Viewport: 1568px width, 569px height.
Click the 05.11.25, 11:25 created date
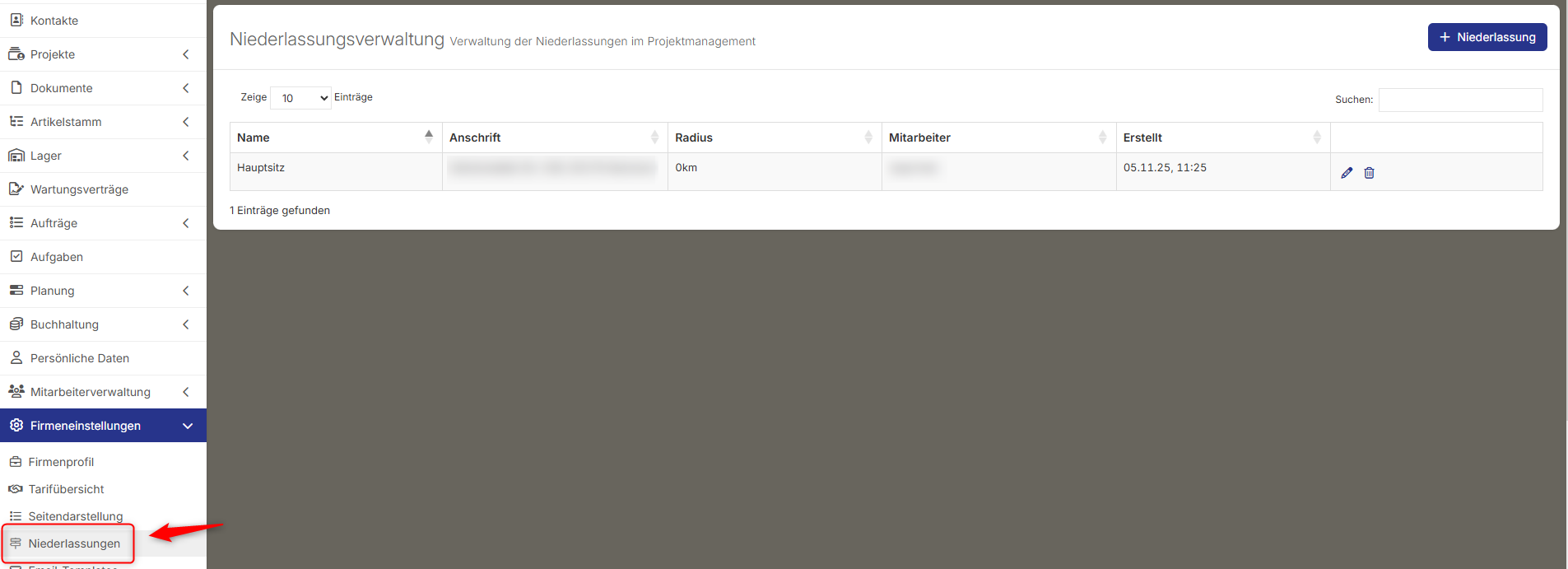pyautogui.click(x=1165, y=167)
